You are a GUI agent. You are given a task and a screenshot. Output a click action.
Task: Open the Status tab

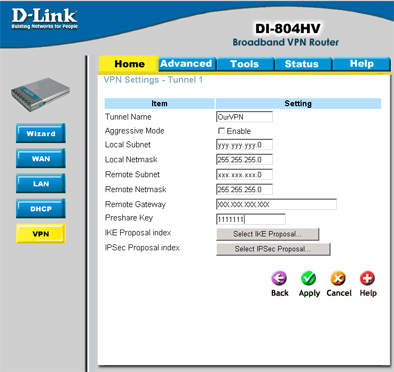tap(302, 64)
